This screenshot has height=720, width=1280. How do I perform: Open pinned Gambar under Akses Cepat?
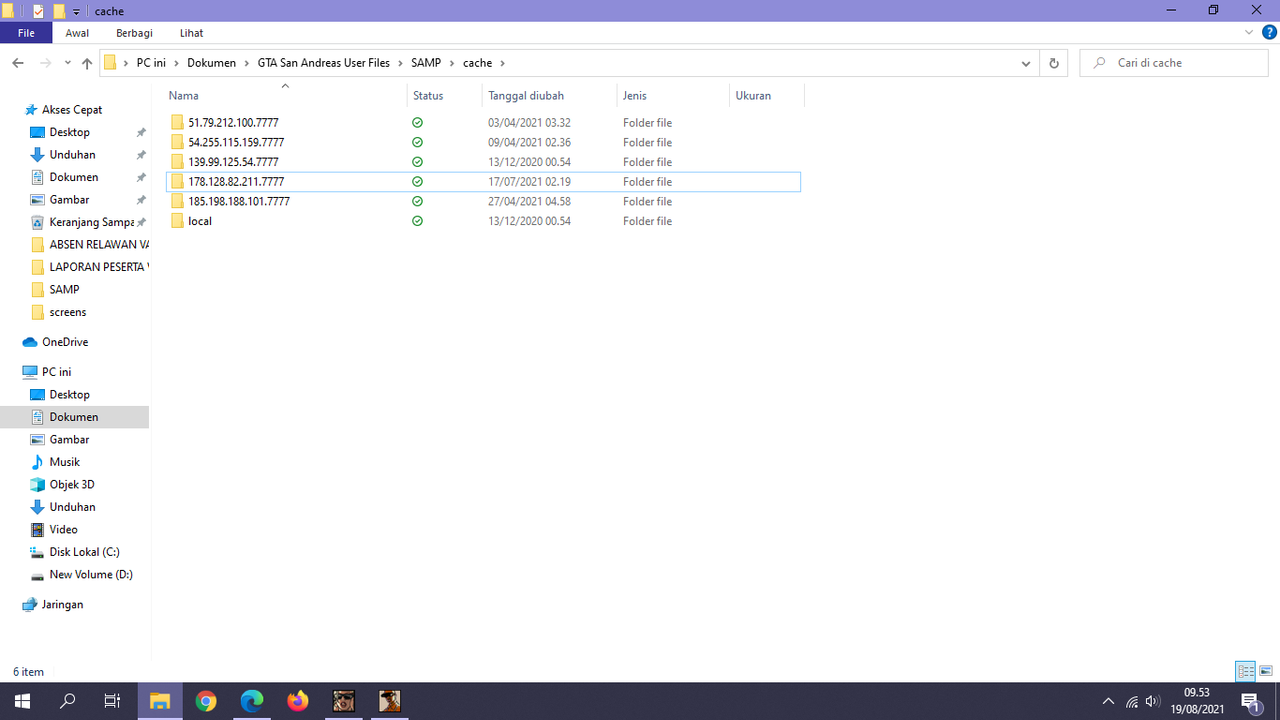[x=69, y=200]
